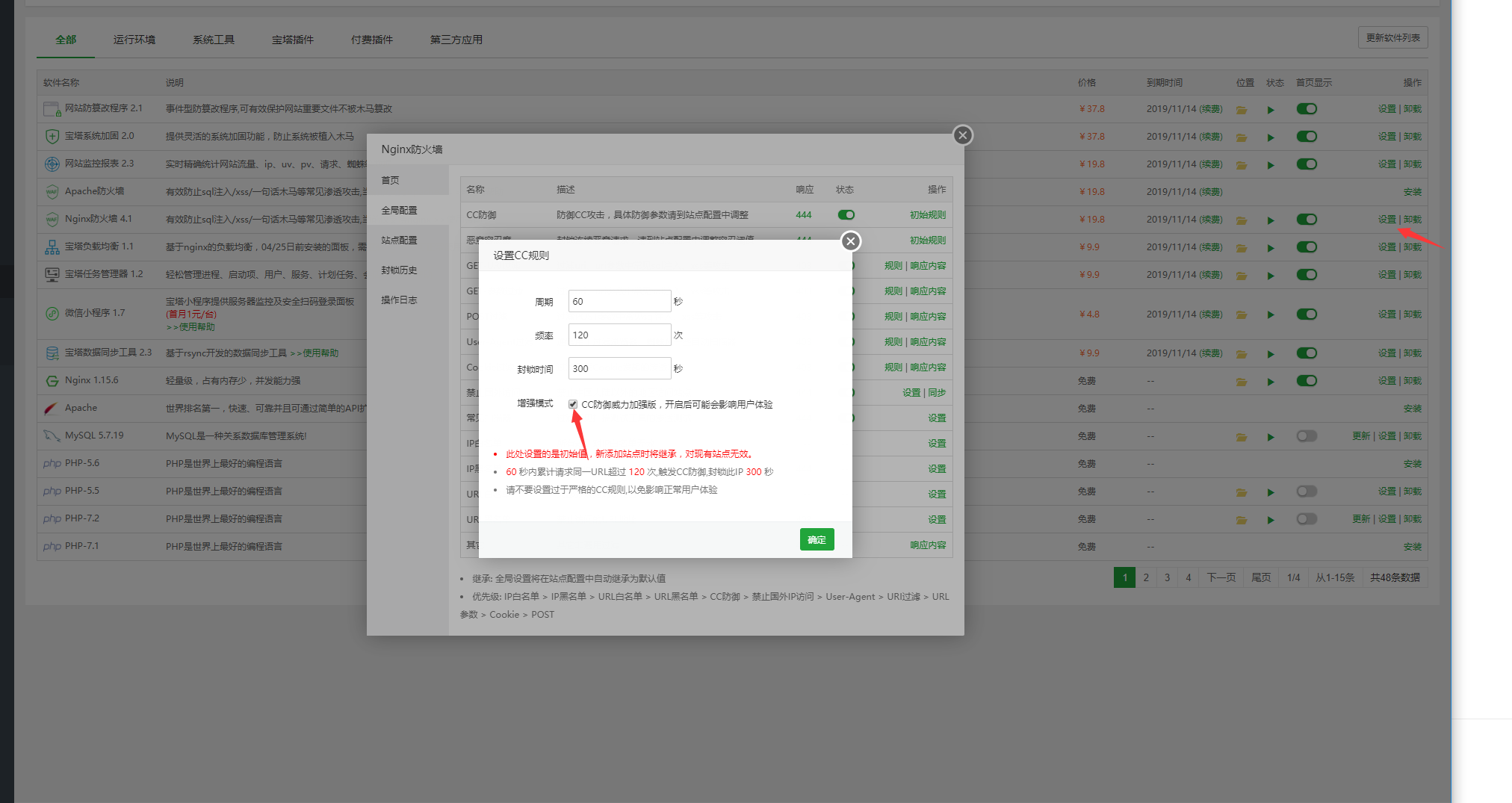Click play status icon for PHP-7.2

tap(1271, 520)
